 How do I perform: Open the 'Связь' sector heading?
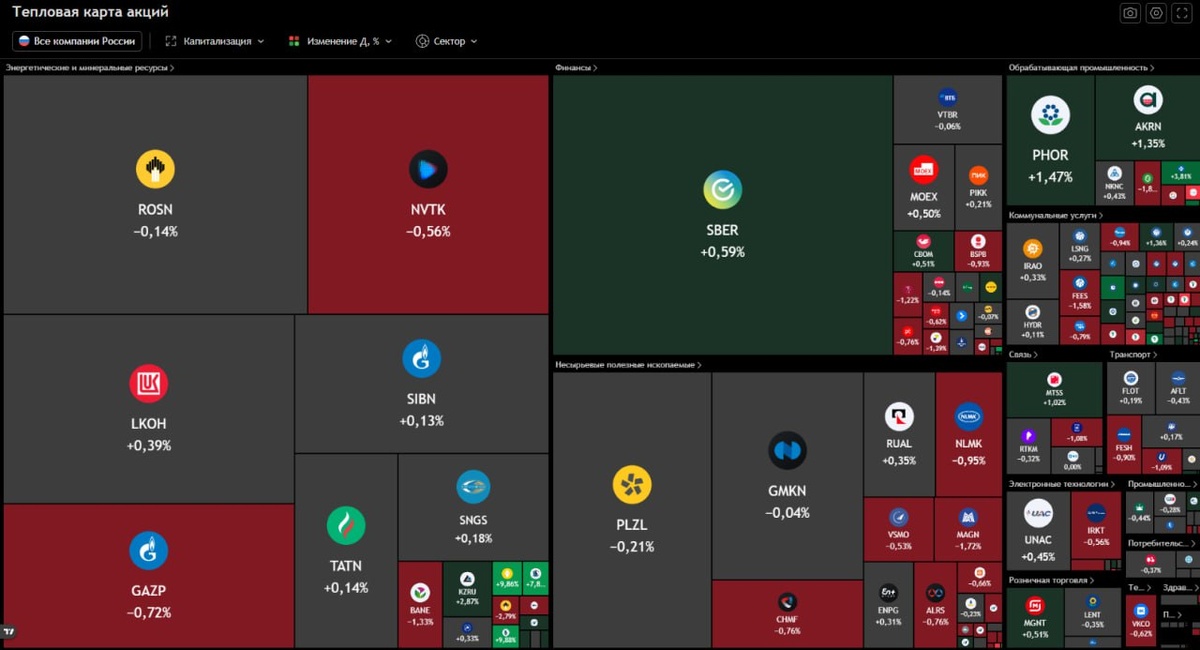[1023, 354]
